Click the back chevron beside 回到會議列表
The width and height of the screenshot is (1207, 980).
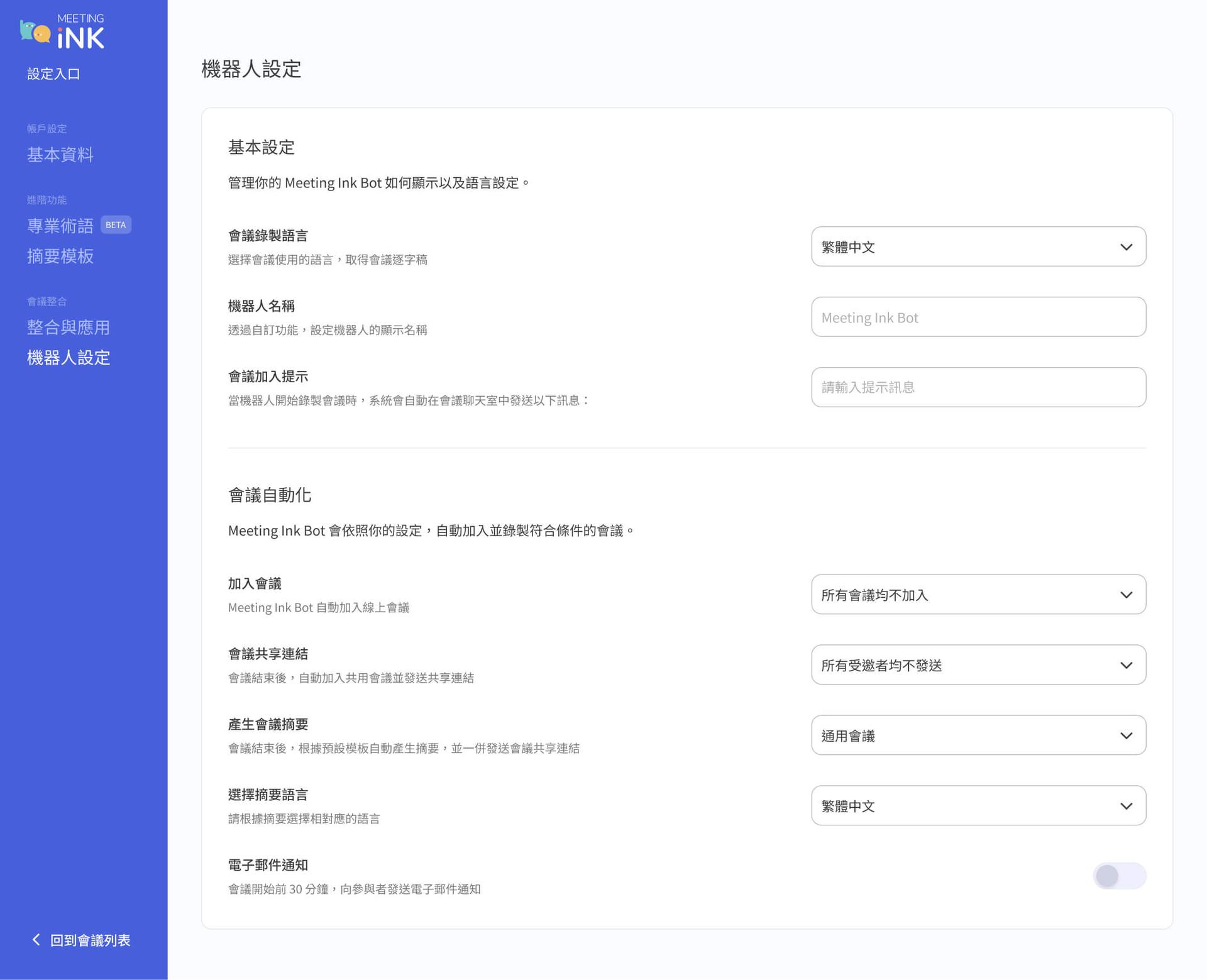coord(36,939)
